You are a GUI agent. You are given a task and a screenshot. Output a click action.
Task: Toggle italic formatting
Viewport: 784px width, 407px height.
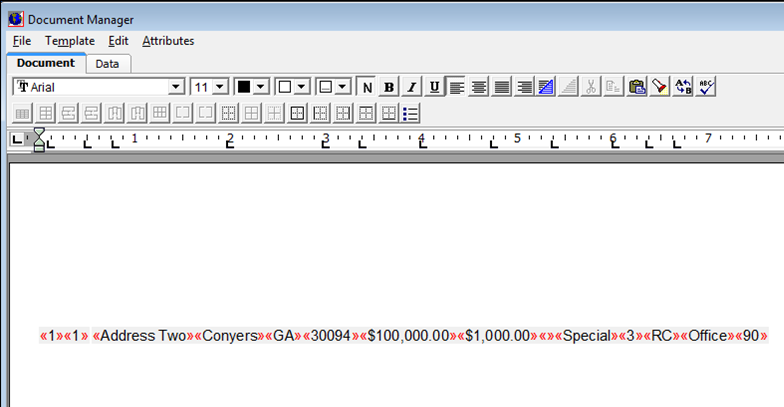click(411, 87)
